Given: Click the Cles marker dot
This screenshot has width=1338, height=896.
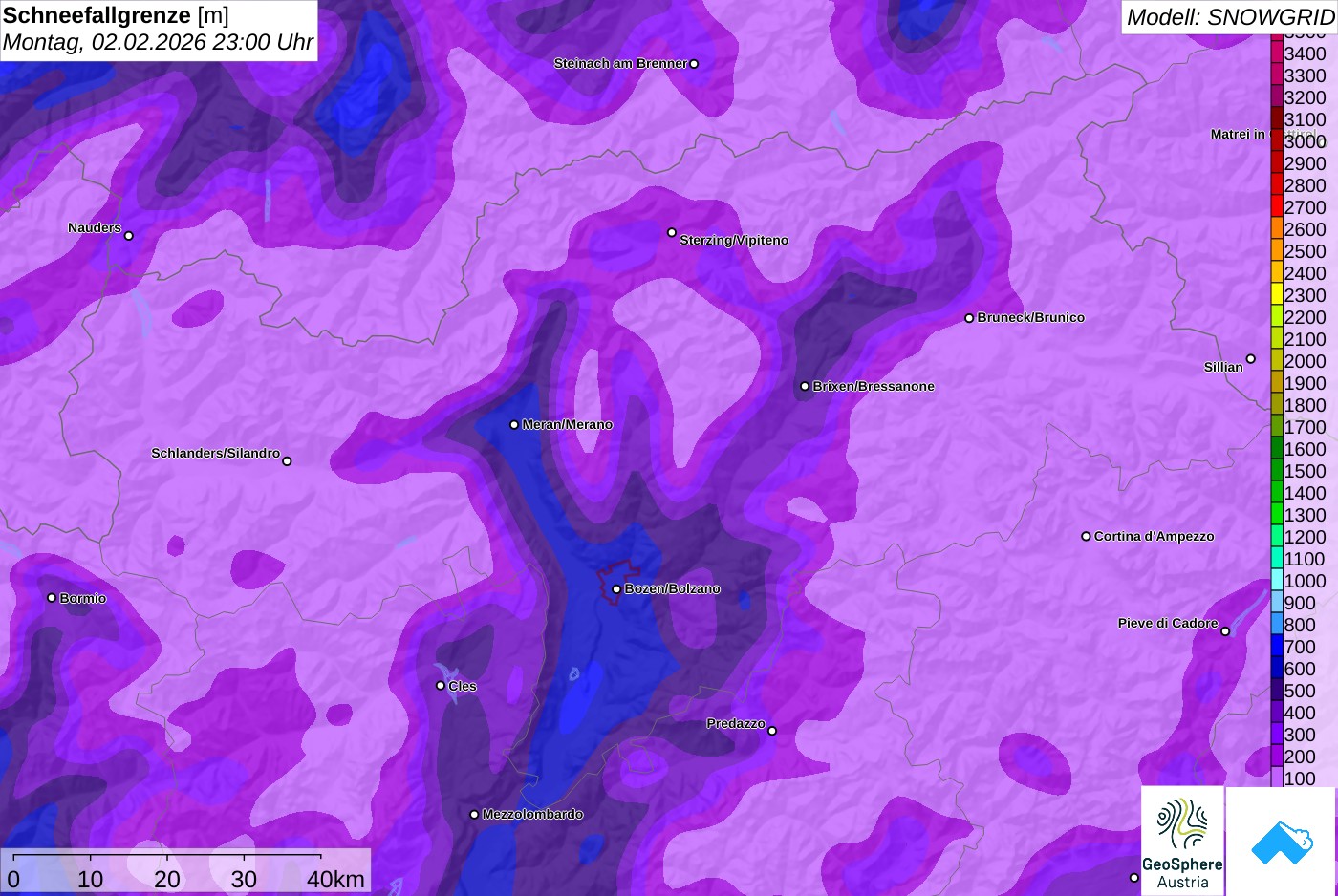Looking at the screenshot, I should (441, 686).
